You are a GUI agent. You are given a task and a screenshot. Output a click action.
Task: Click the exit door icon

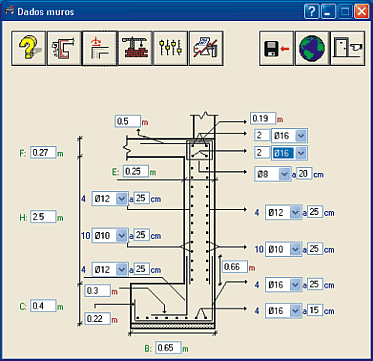[x=347, y=49]
